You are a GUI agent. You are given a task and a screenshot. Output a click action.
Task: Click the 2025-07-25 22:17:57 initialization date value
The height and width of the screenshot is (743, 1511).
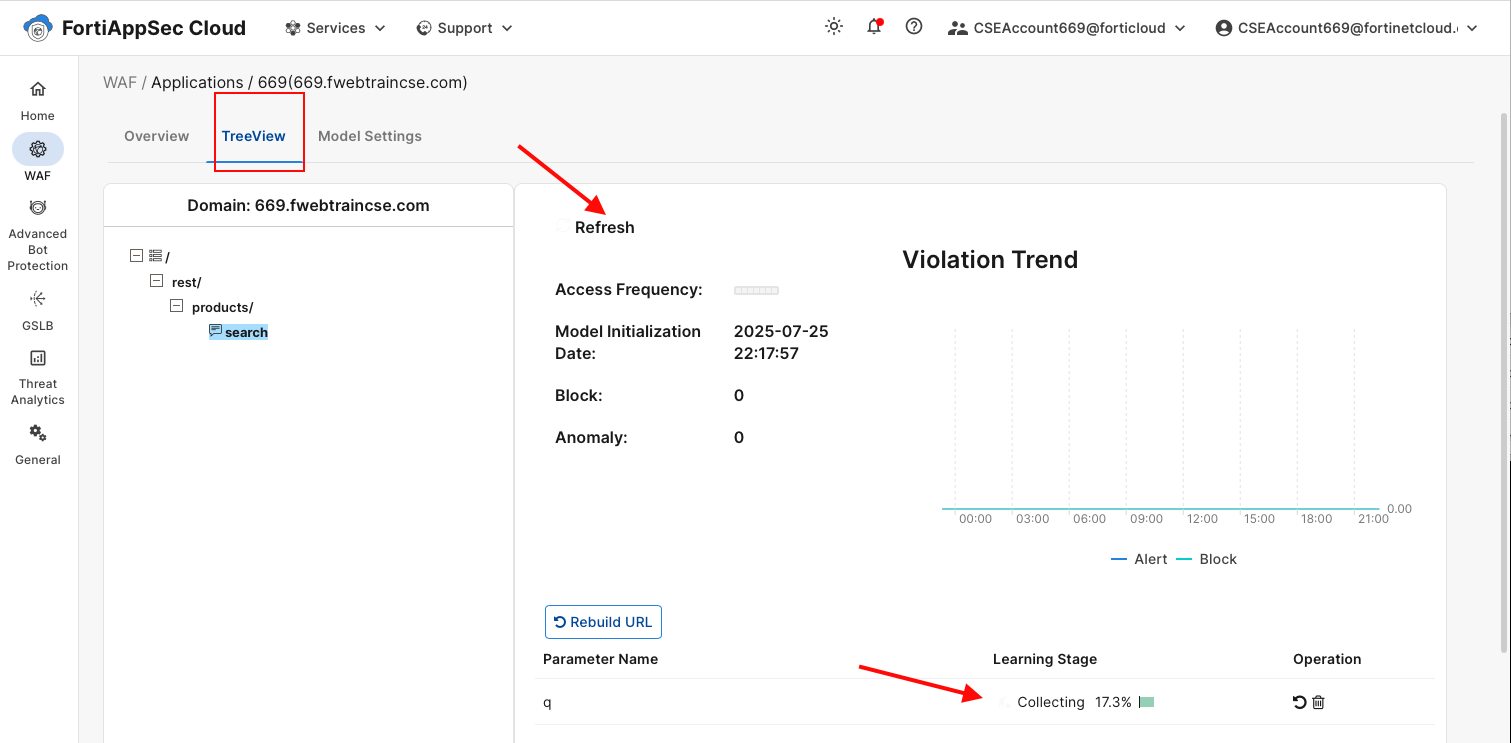781,342
